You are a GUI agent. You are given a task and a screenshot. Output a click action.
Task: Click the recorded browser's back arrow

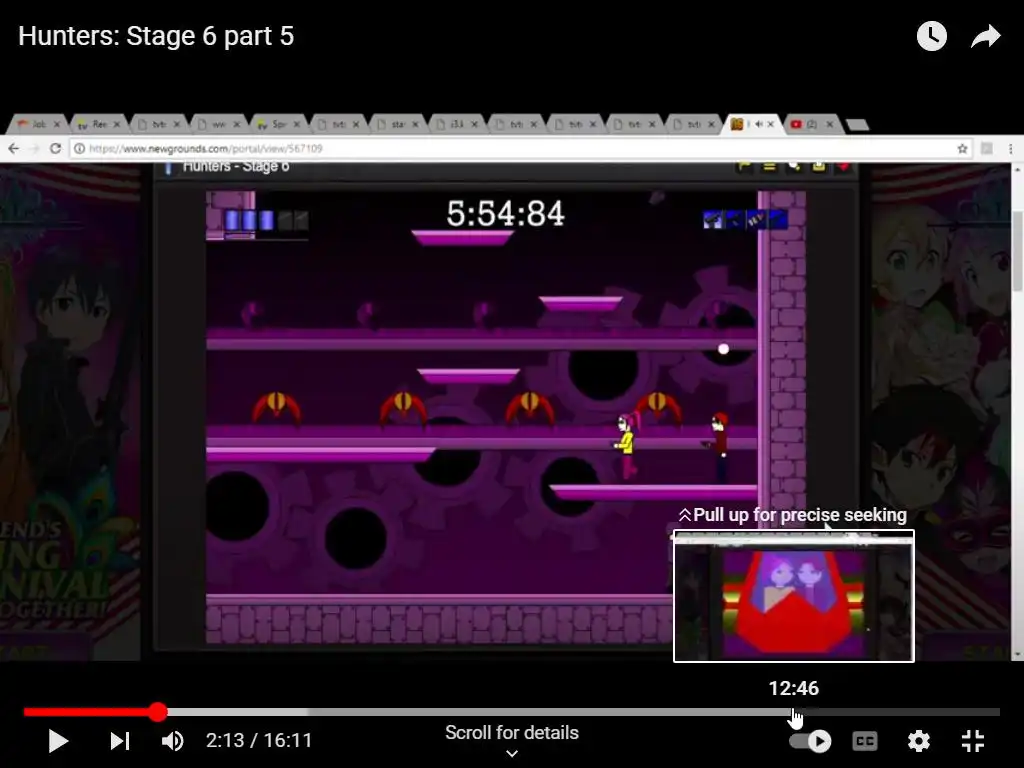[x=14, y=149]
